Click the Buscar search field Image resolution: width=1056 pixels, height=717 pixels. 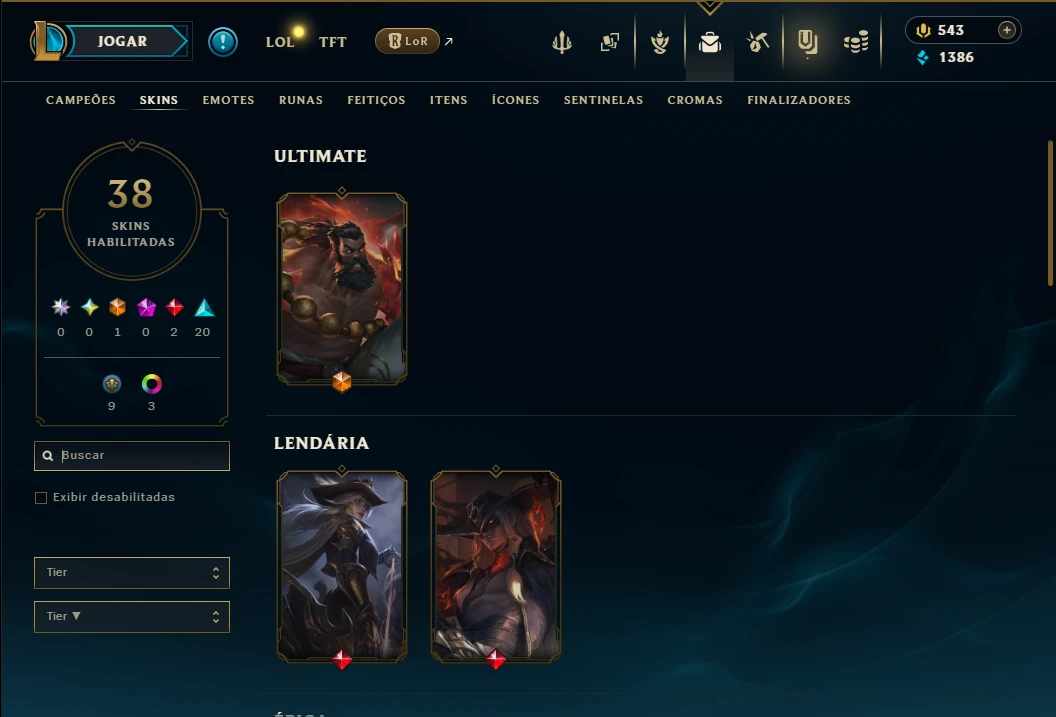coord(132,456)
